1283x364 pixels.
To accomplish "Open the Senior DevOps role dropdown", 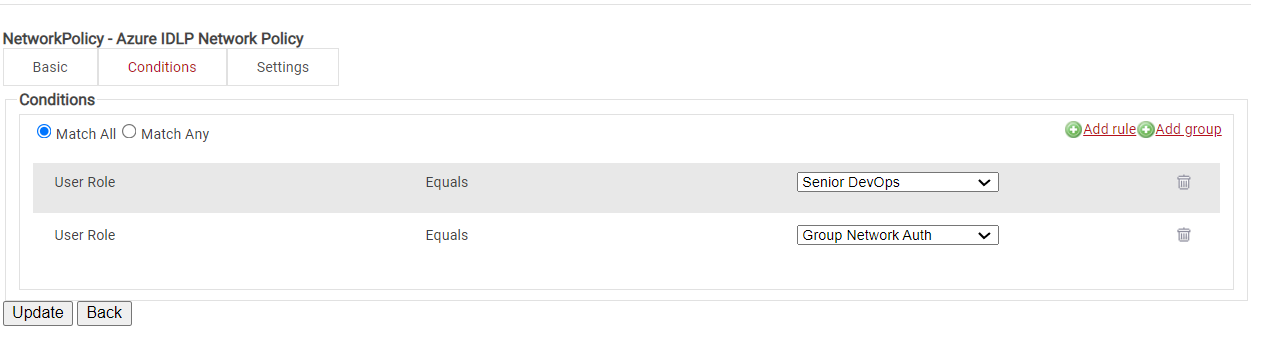I will tap(898, 182).
